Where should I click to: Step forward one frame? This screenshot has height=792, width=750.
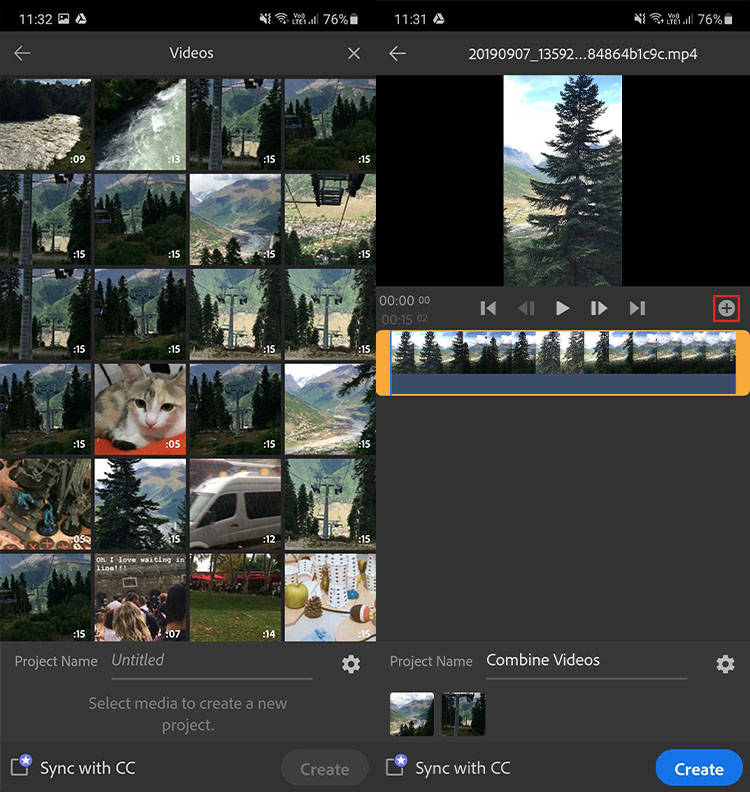[598, 308]
